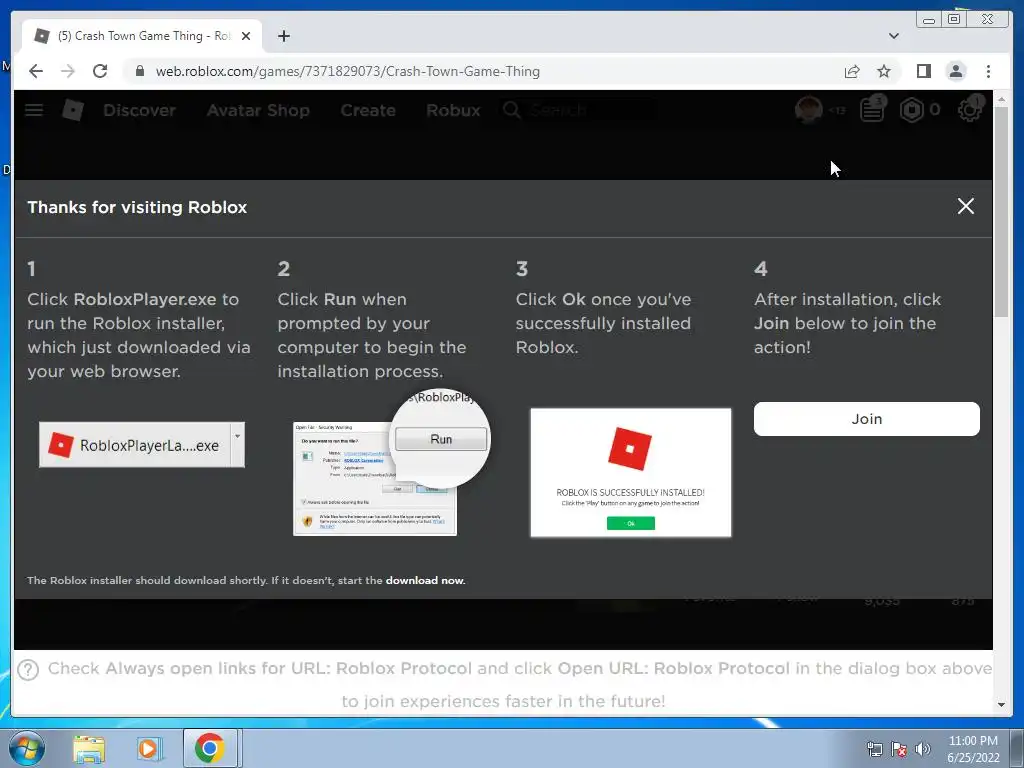The image size is (1024, 768).
Task: Close the Thanks for visiting Roblox dialog
Action: coord(965,206)
